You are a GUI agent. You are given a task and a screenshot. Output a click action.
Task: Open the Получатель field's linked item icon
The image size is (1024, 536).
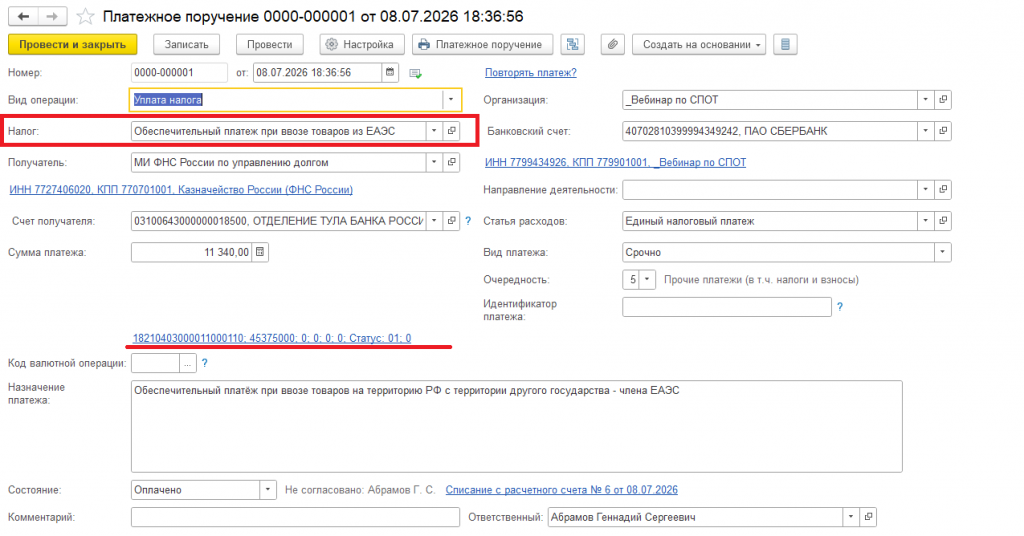(x=451, y=162)
